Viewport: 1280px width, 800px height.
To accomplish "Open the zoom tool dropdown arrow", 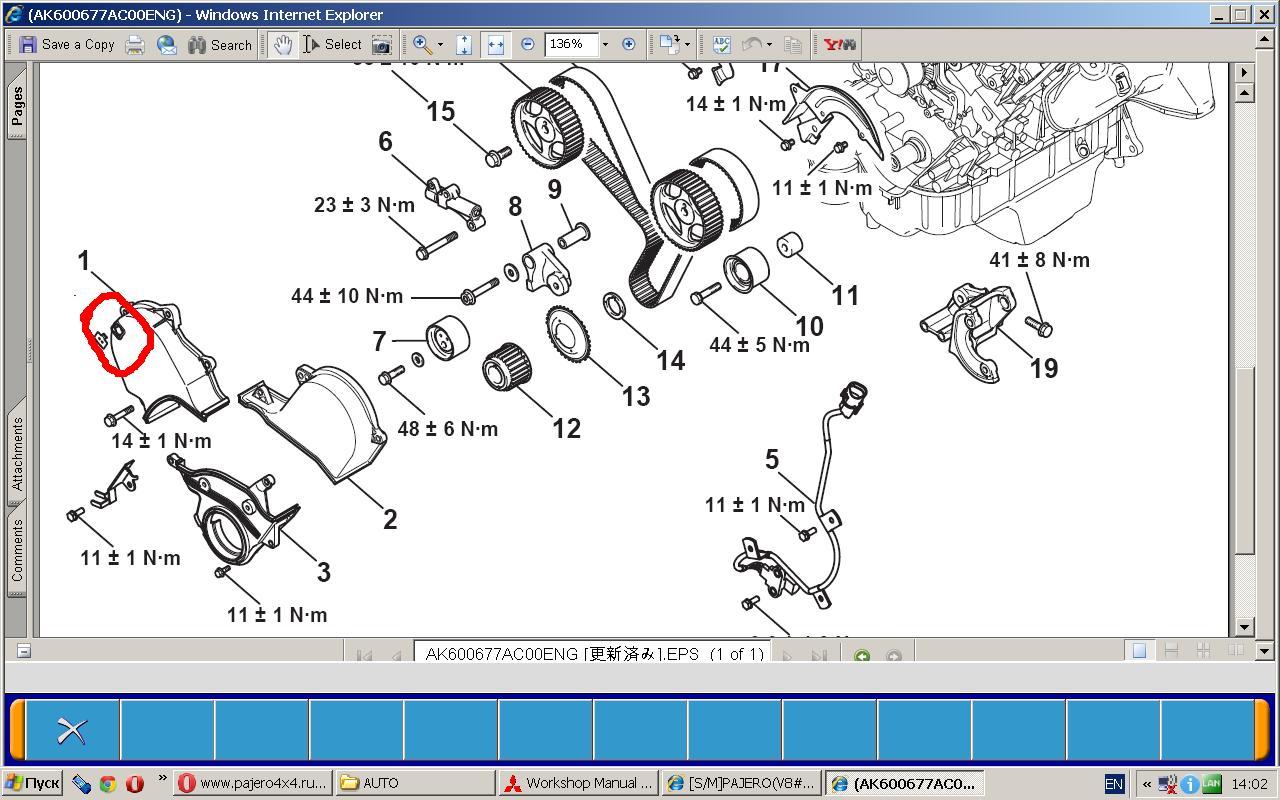I will pos(440,45).
